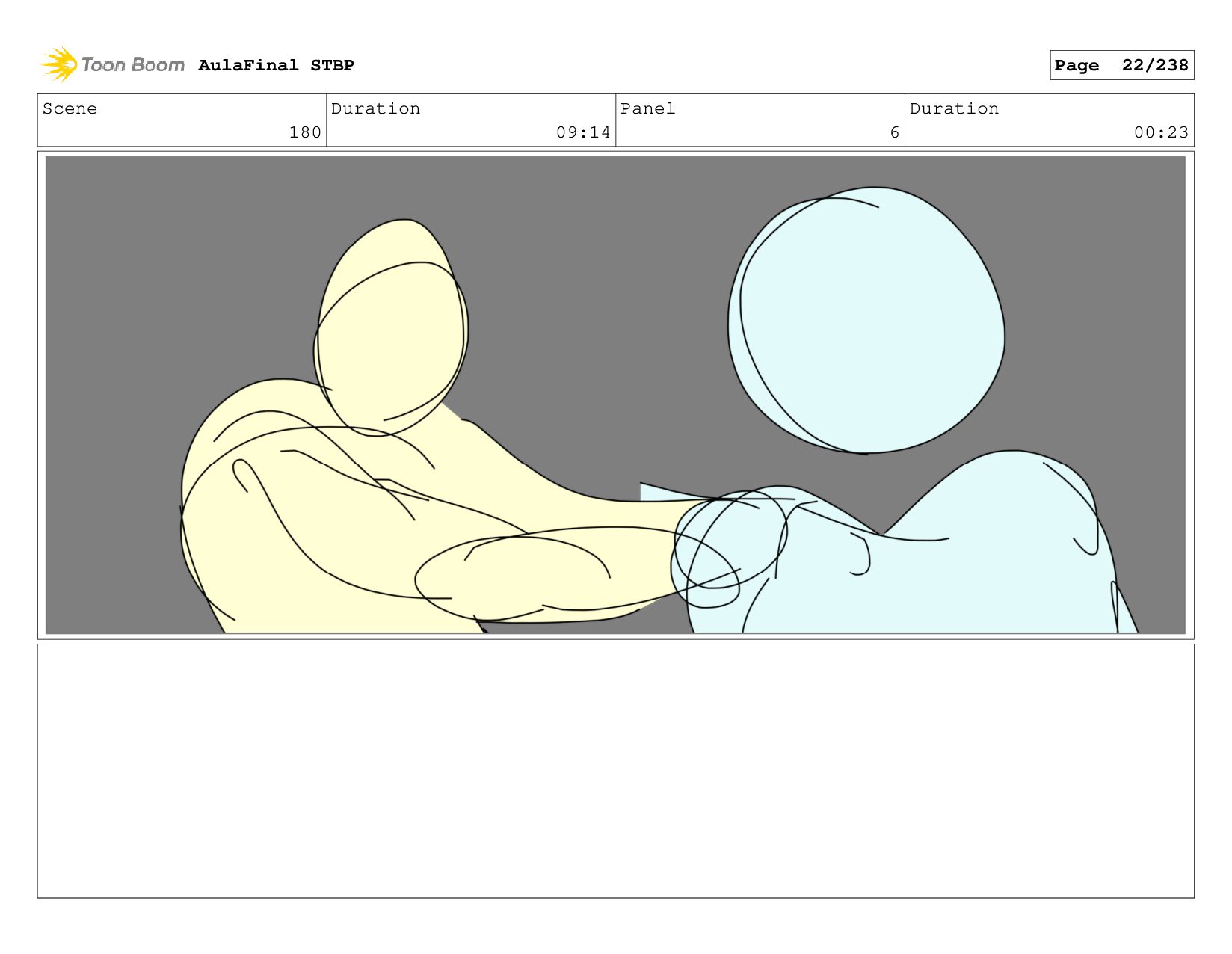Click the Toon Boom logo
The image size is (1232, 954).
pos(113,64)
